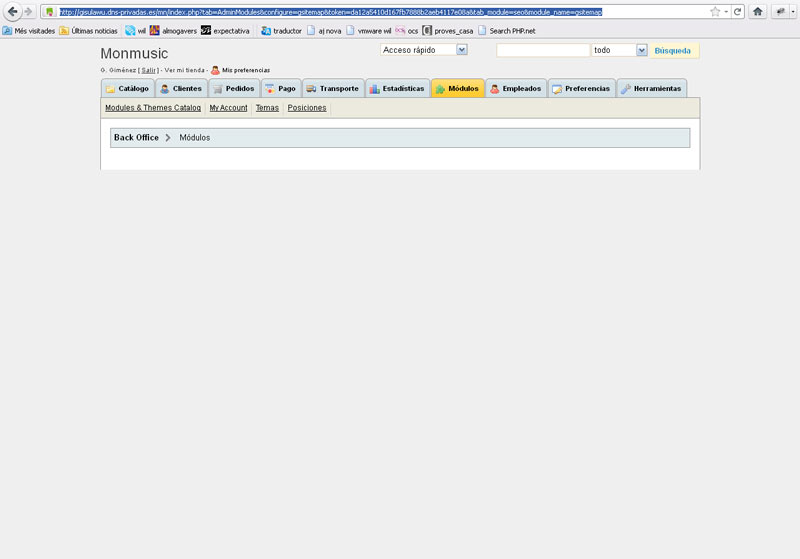Open the Posiciones submenu link
800x559 pixels.
click(307, 108)
